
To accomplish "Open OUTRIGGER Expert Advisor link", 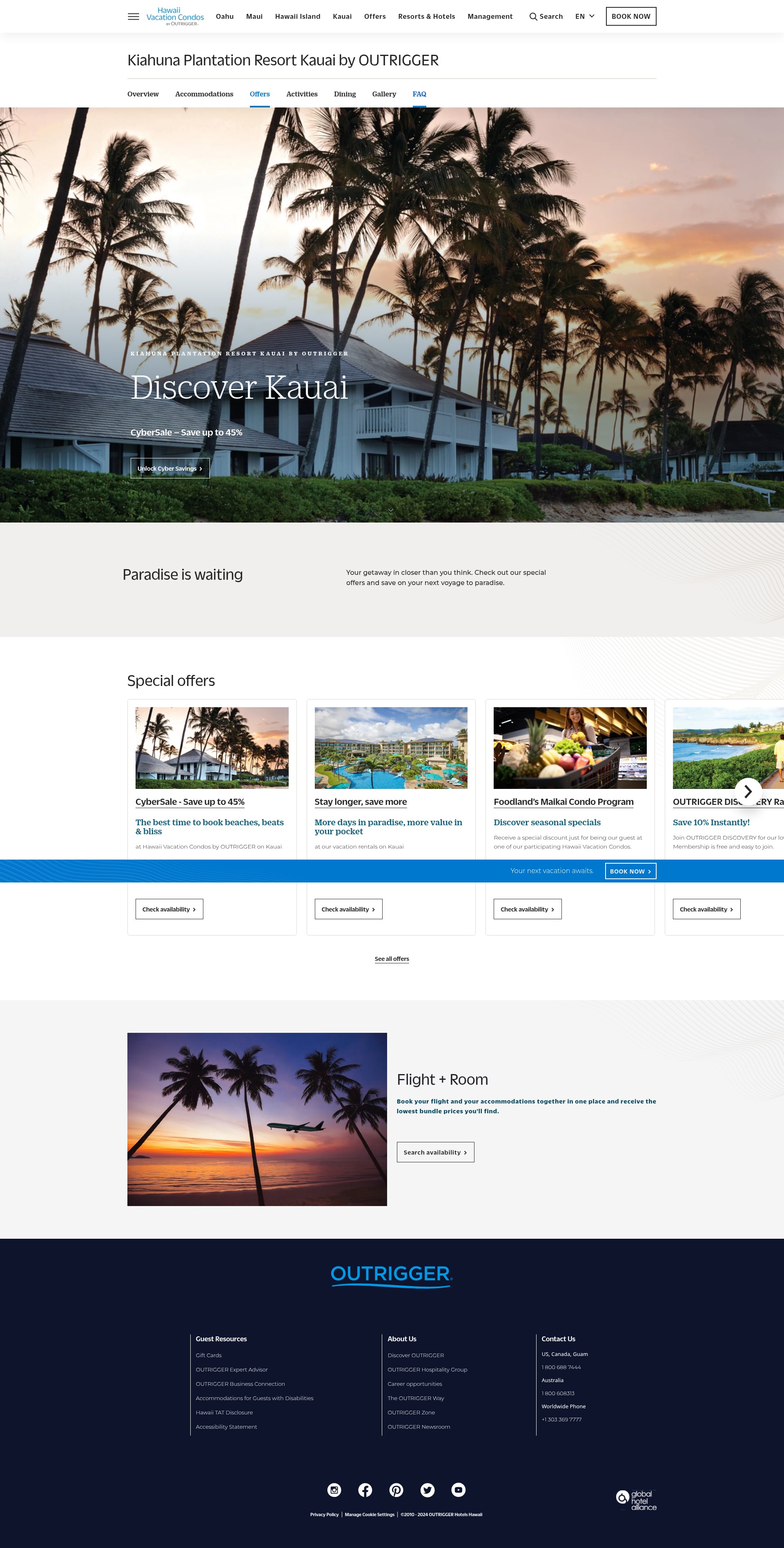I will tap(232, 1369).
